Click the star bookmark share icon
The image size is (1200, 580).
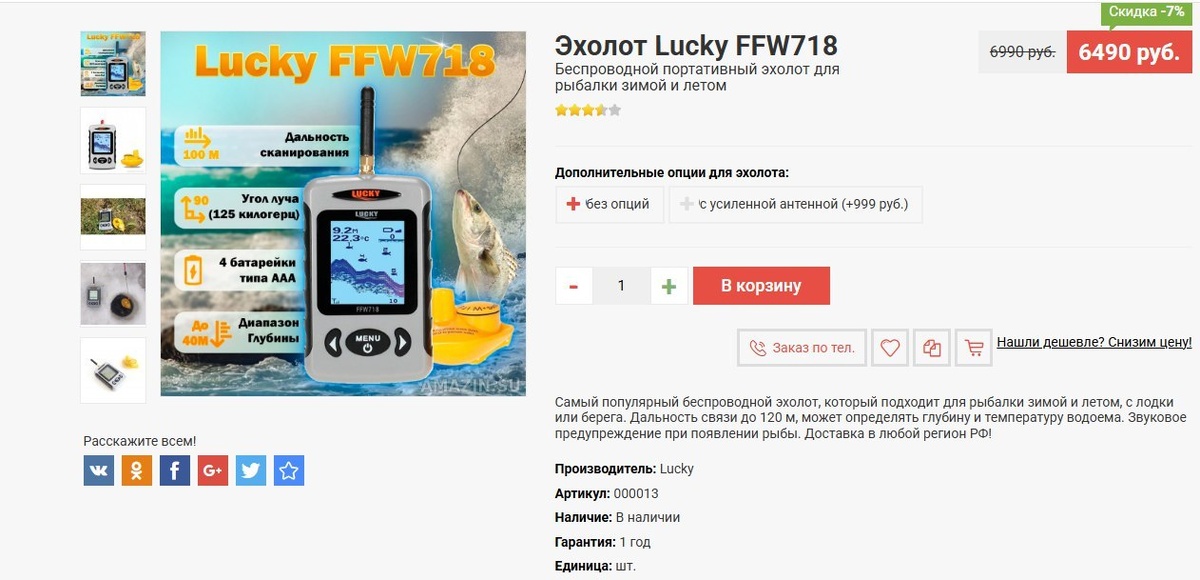[x=289, y=470]
